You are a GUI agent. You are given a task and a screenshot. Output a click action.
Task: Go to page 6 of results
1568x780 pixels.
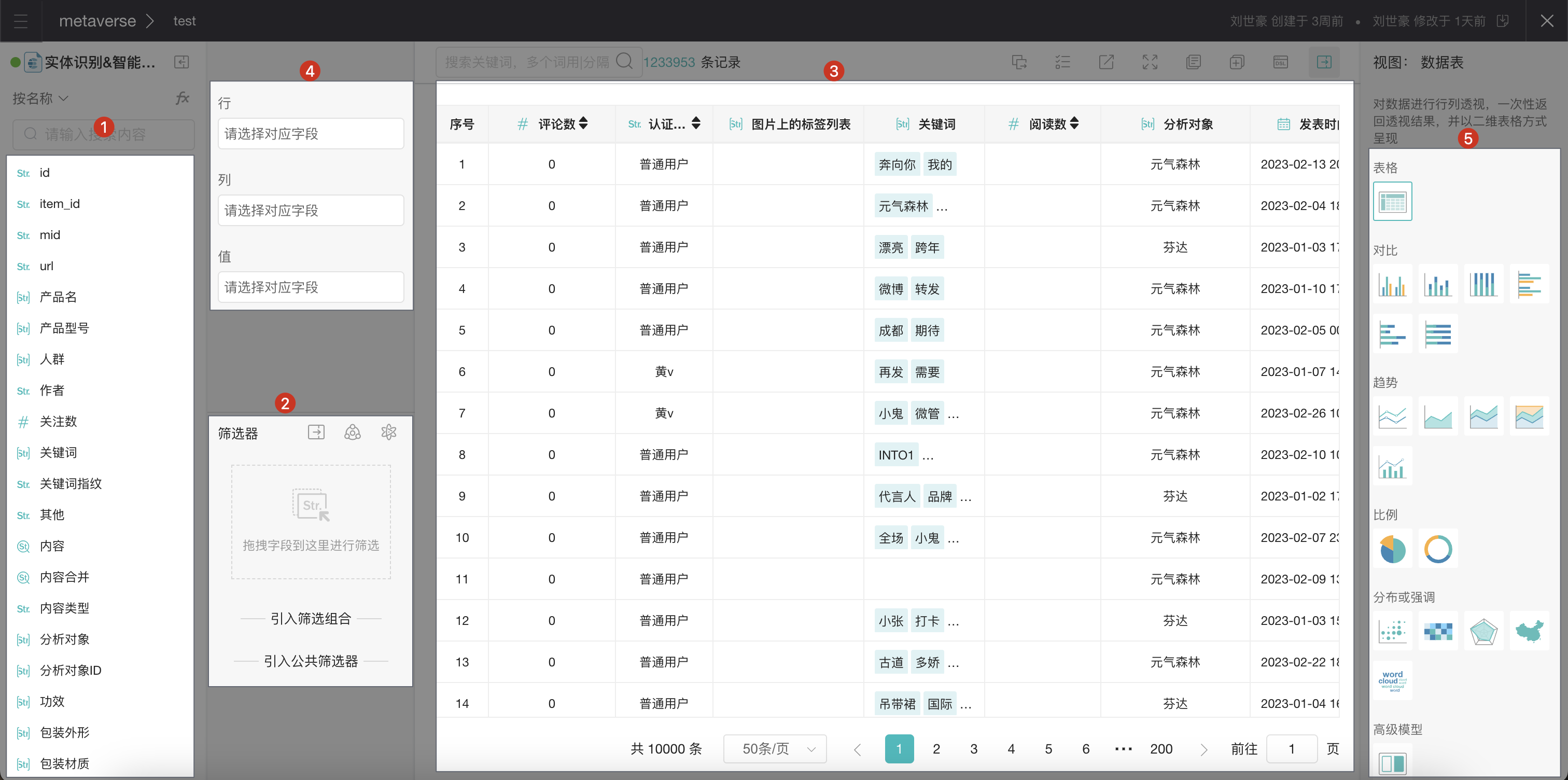click(x=1085, y=748)
